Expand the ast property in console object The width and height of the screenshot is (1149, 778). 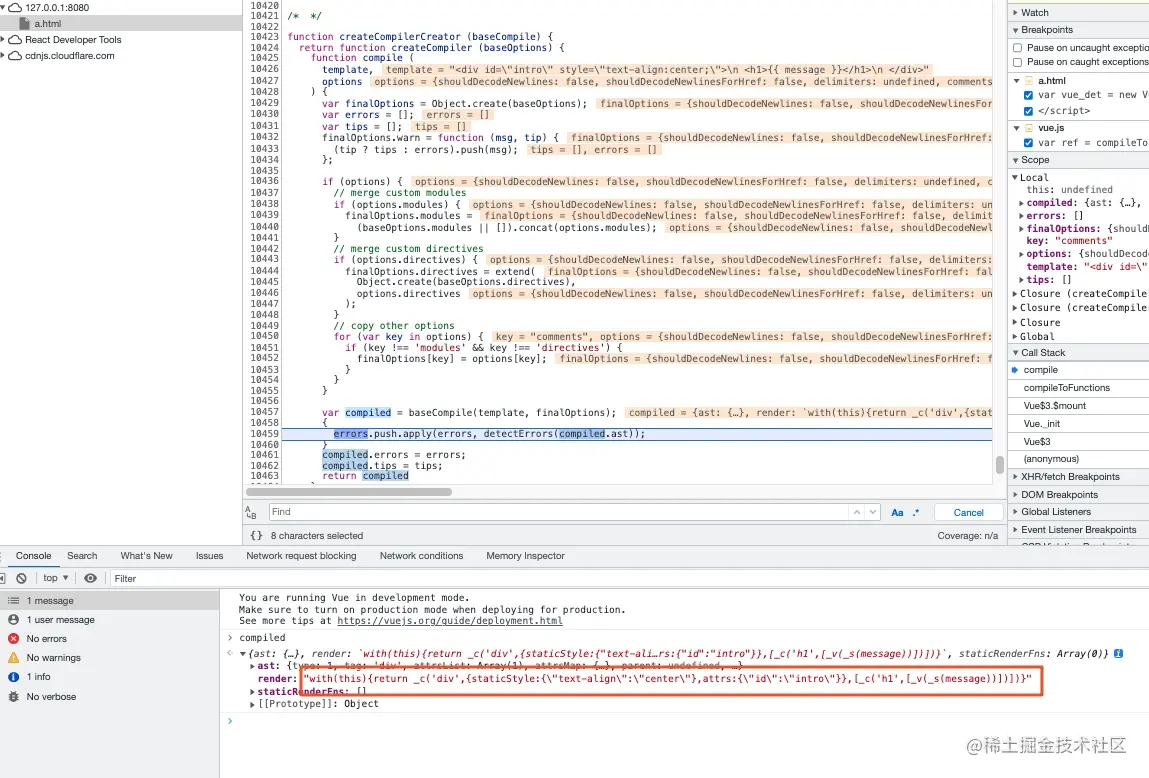pyautogui.click(x=253, y=666)
